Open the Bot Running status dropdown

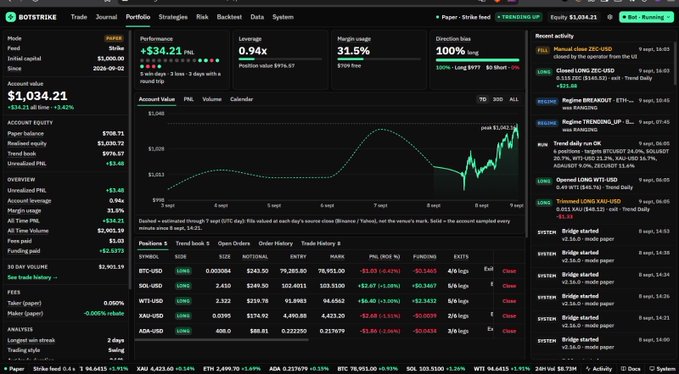click(646, 17)
